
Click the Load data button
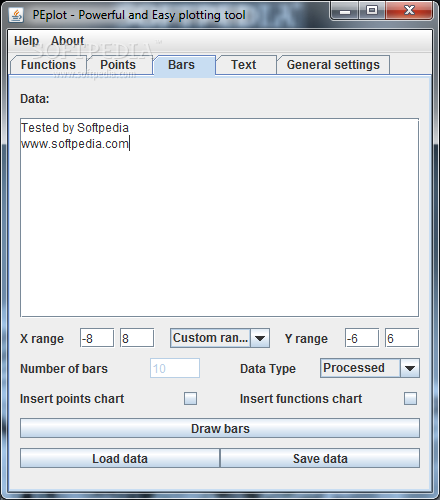pos(120,458)
